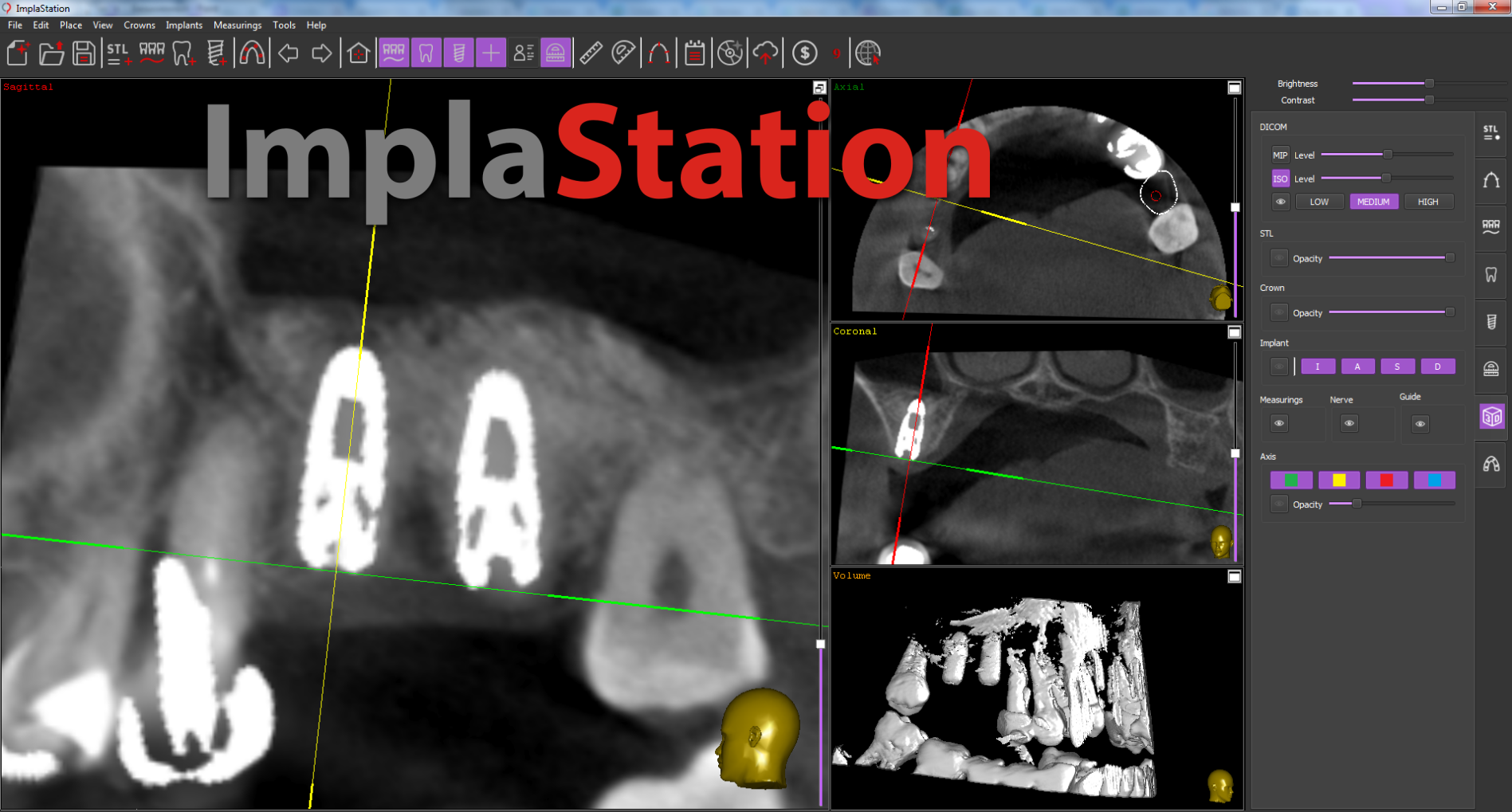Image resolution: width=1512 pixels, height=812 pixels.
Task: Click the Implant I button
Action: [x=1318, y=367]
